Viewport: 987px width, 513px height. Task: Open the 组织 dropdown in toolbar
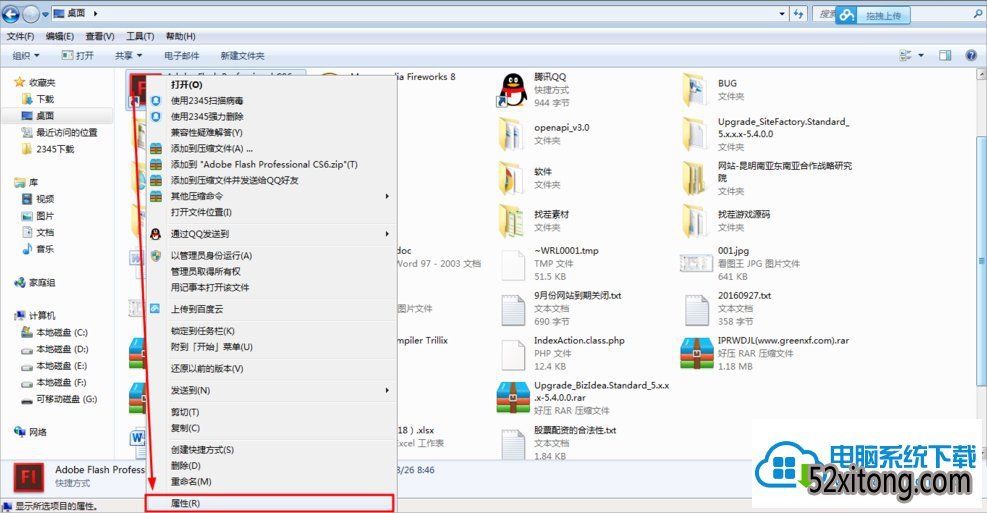(x=26, y=55)
